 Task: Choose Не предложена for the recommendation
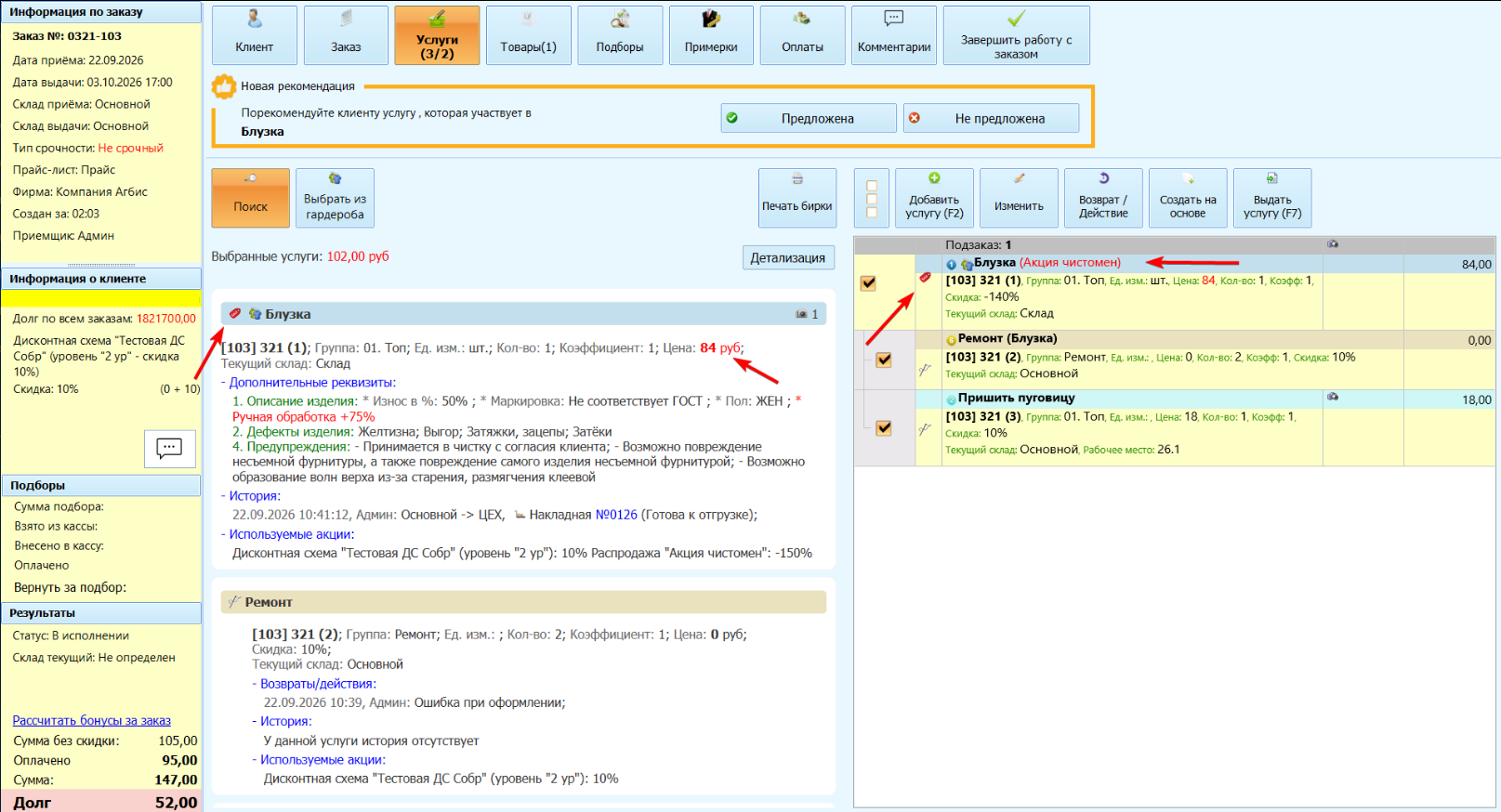(991, 118)
